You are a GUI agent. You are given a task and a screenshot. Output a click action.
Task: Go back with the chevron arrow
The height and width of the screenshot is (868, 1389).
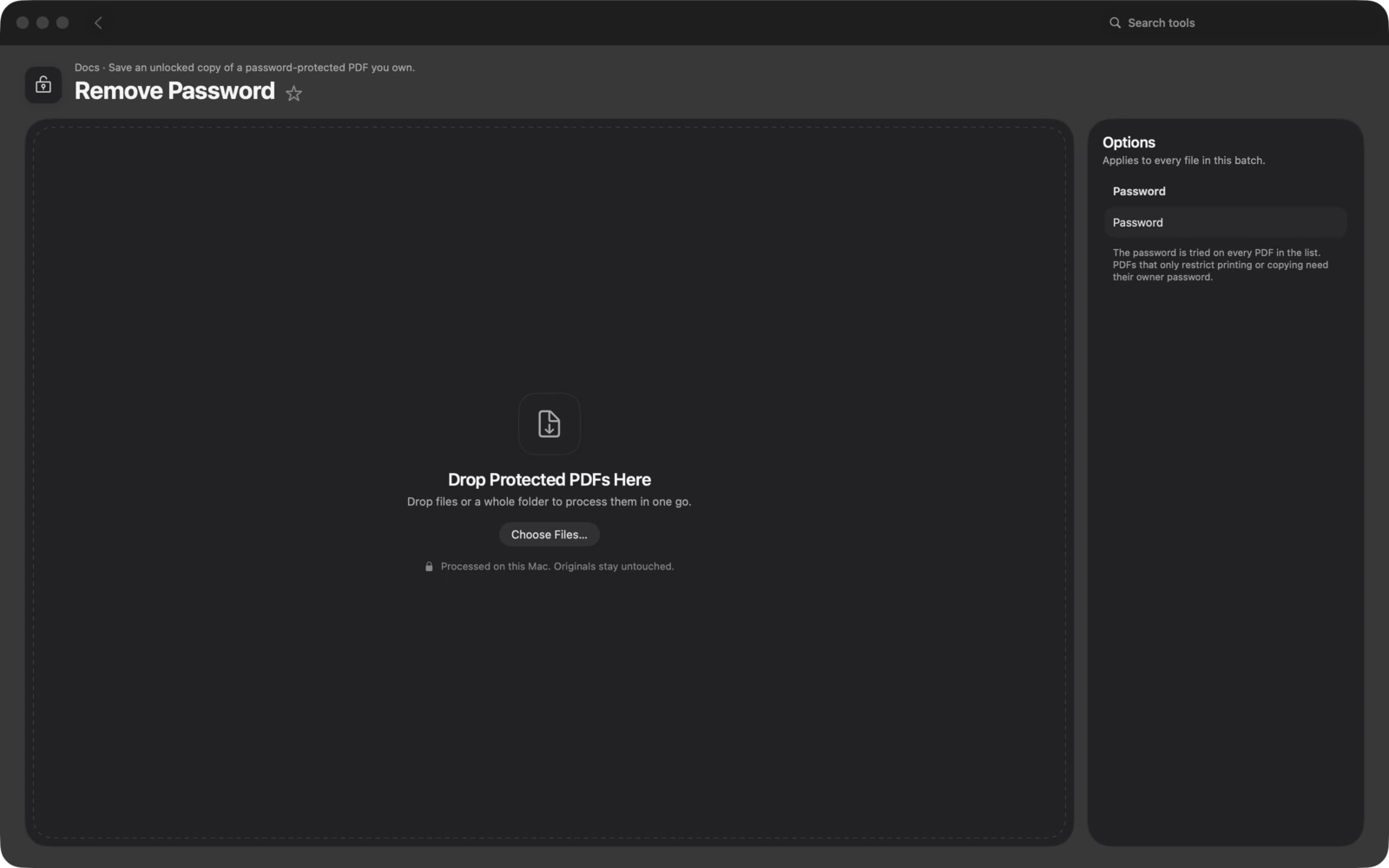[x=98, y=23]
